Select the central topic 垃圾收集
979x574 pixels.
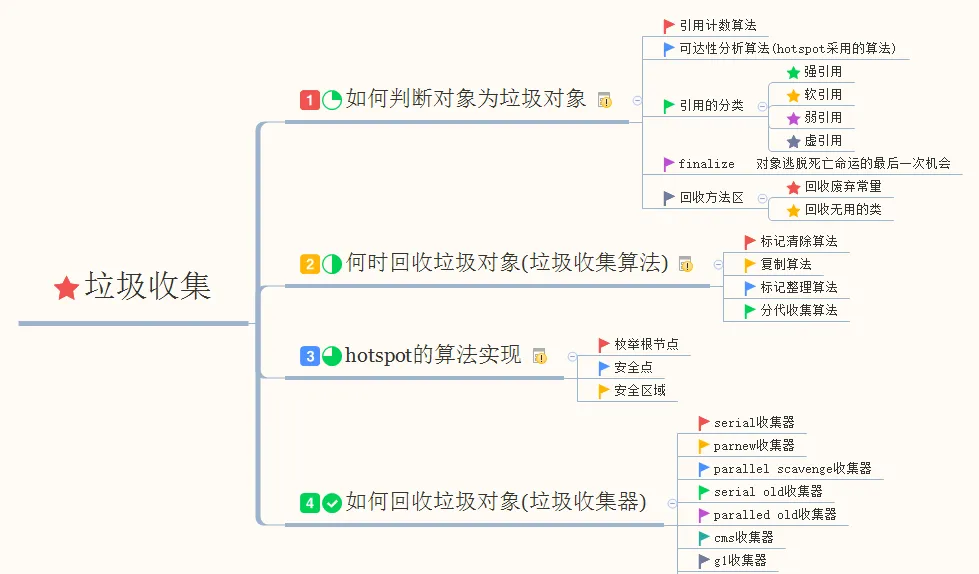coord(148,287)
